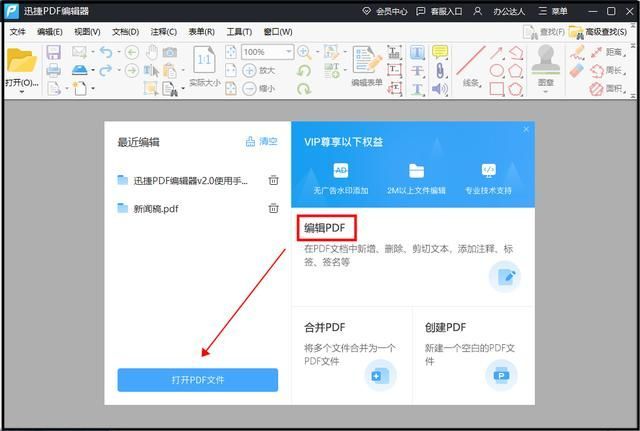Click the 放大 zoom in plus icon
The height and width of the screenshot is (431, 640).
coord(249,70)
